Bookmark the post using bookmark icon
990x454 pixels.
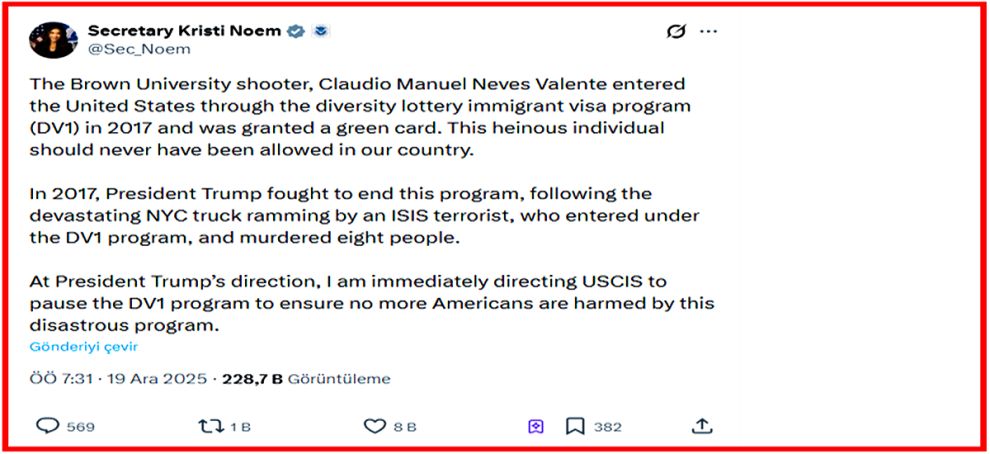coord(575,426)
